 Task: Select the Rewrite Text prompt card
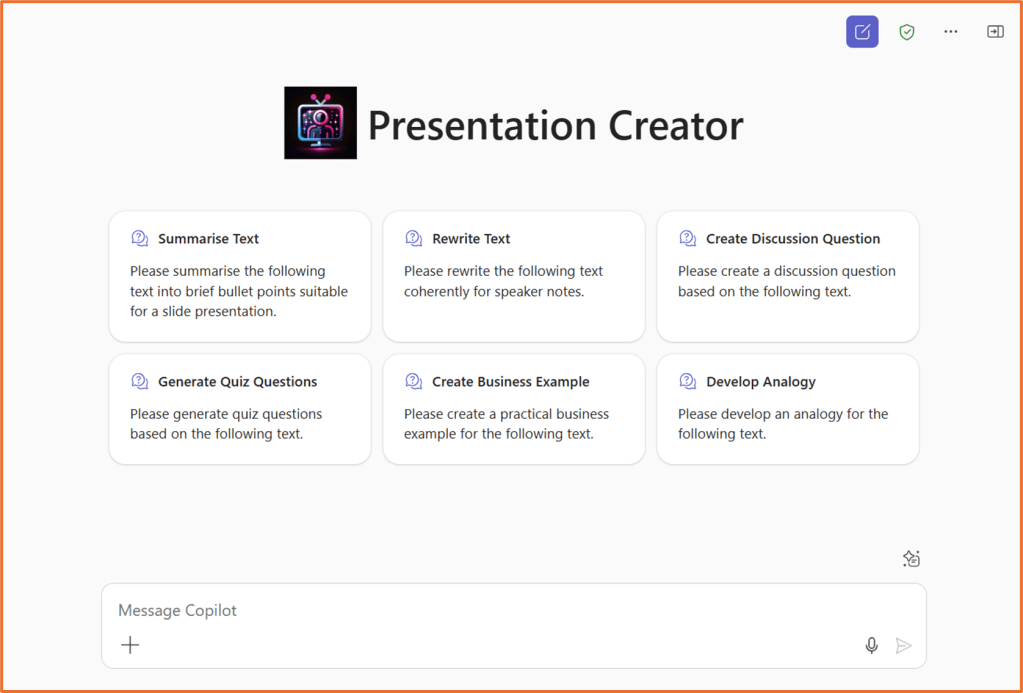pos(513,277)
